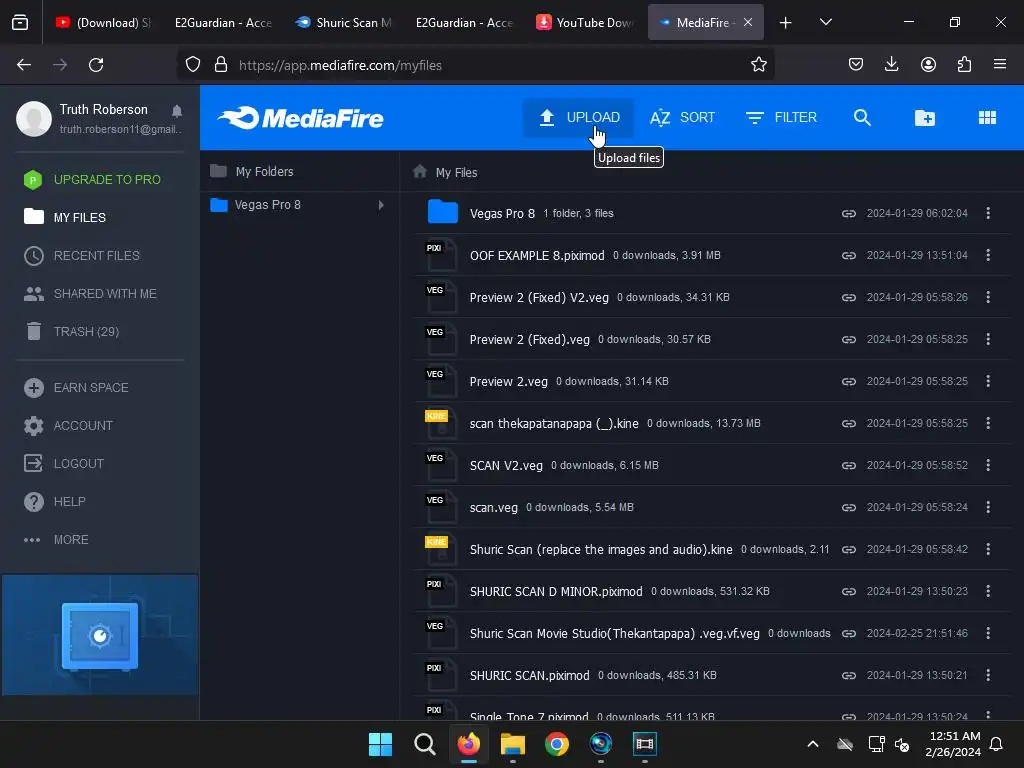The image size is (1024, 768).
Task: Open notifications bell beside Truth Roberson
Action: pyautogui.click(x=176, y=110)
